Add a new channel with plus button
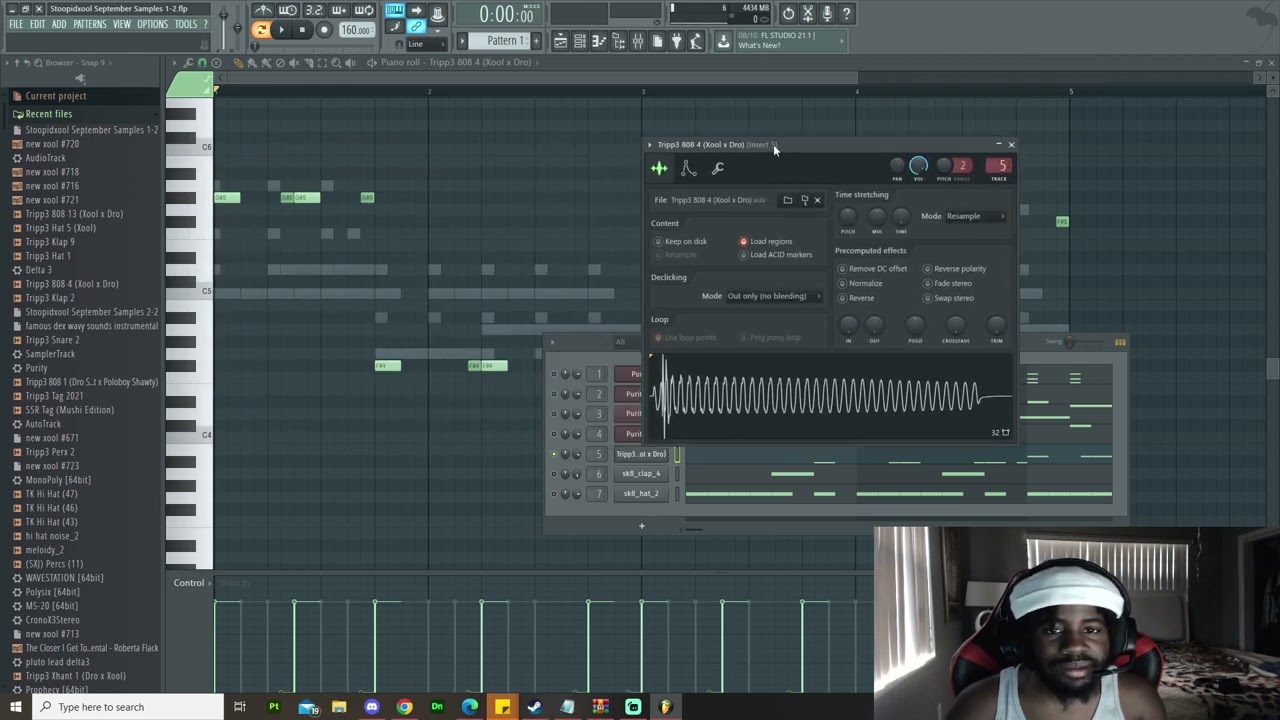The width and height of the screenshot is (1280, 720). point(642,526)
